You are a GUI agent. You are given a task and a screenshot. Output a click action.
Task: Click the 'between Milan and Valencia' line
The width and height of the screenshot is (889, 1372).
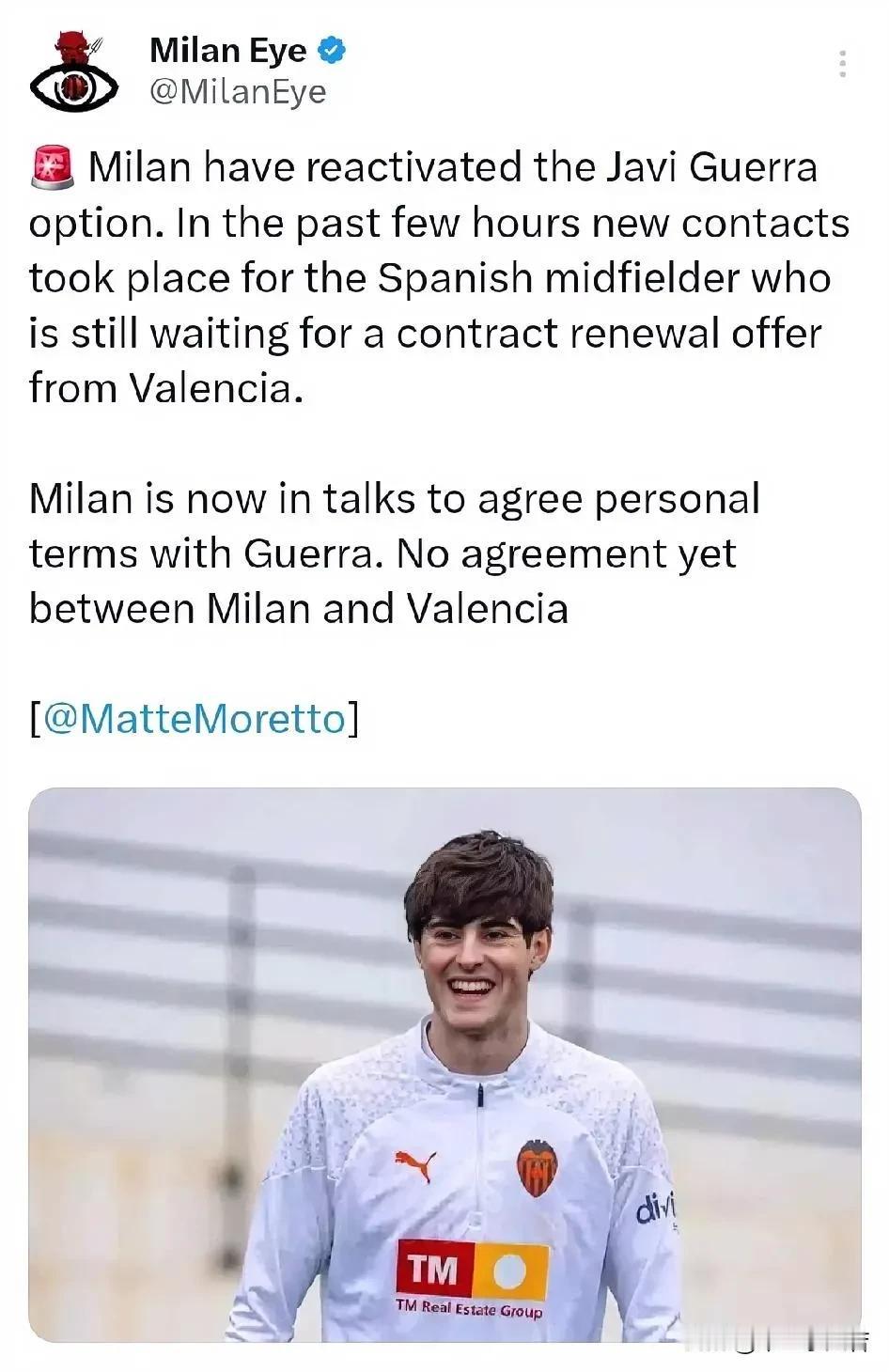click(299, 609)
